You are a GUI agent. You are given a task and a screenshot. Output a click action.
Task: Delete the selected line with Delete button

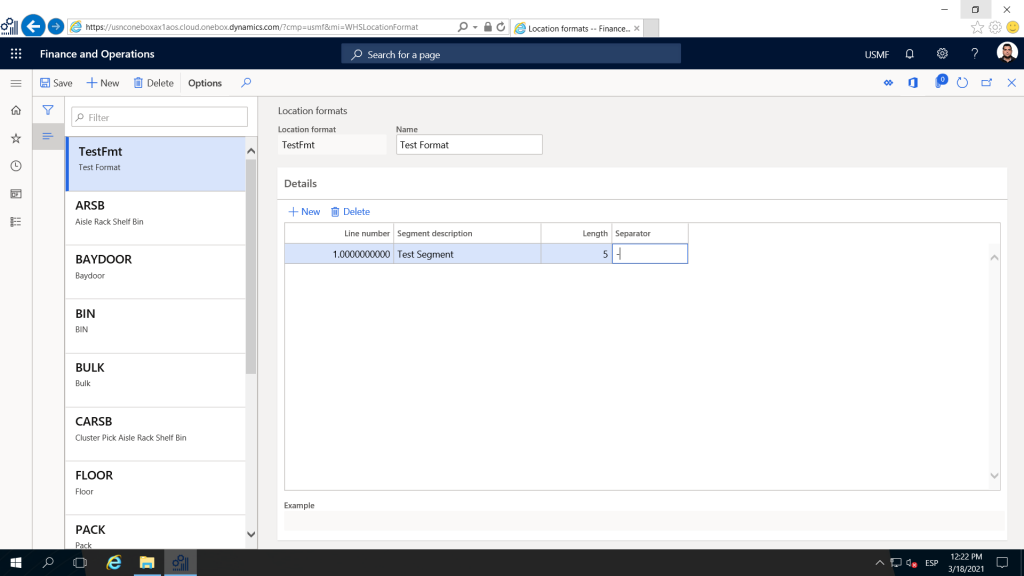pos(348,211)
